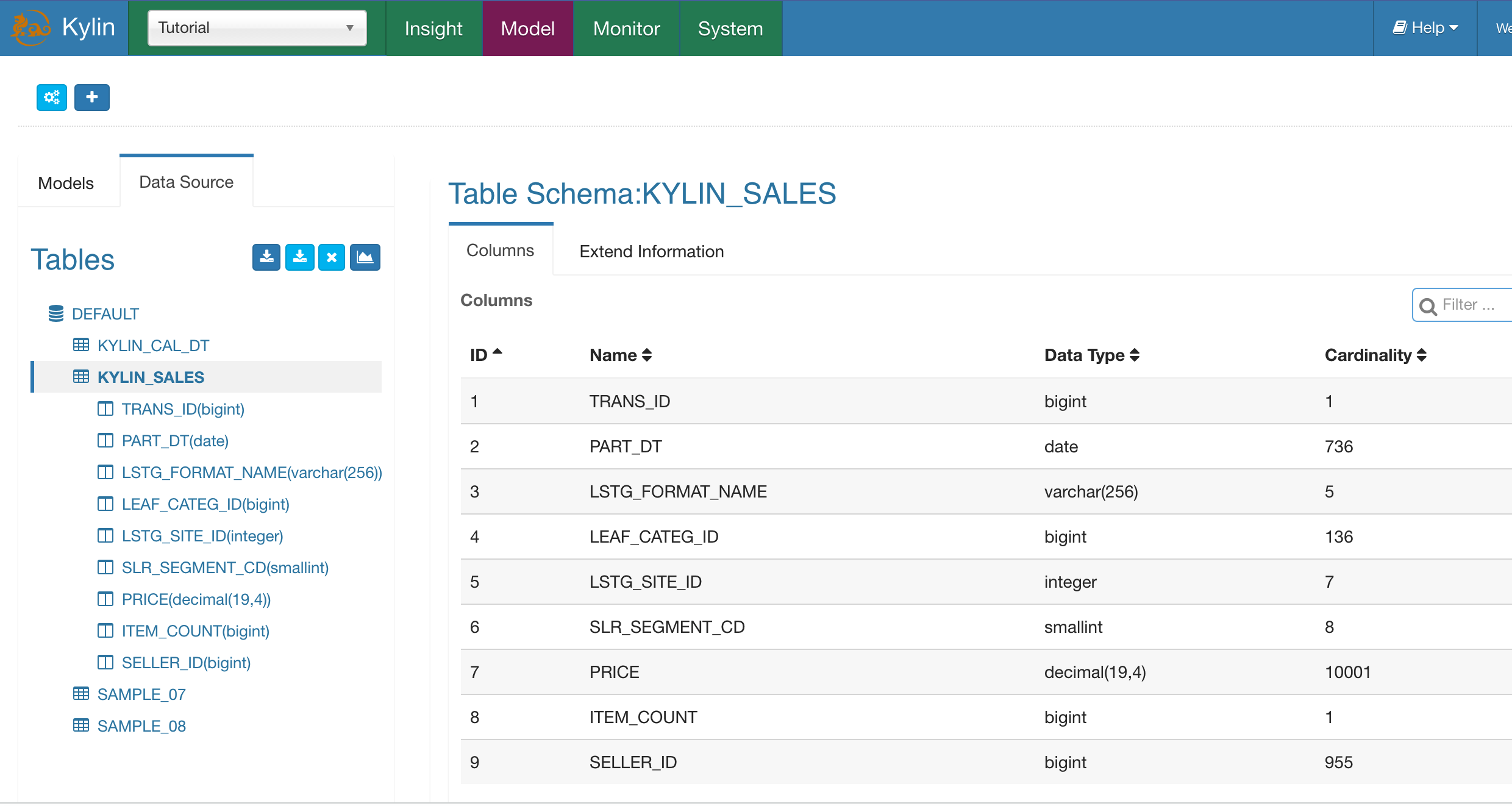
Task: Open the Help dropdown menu
Action: tap(1425, 28)
